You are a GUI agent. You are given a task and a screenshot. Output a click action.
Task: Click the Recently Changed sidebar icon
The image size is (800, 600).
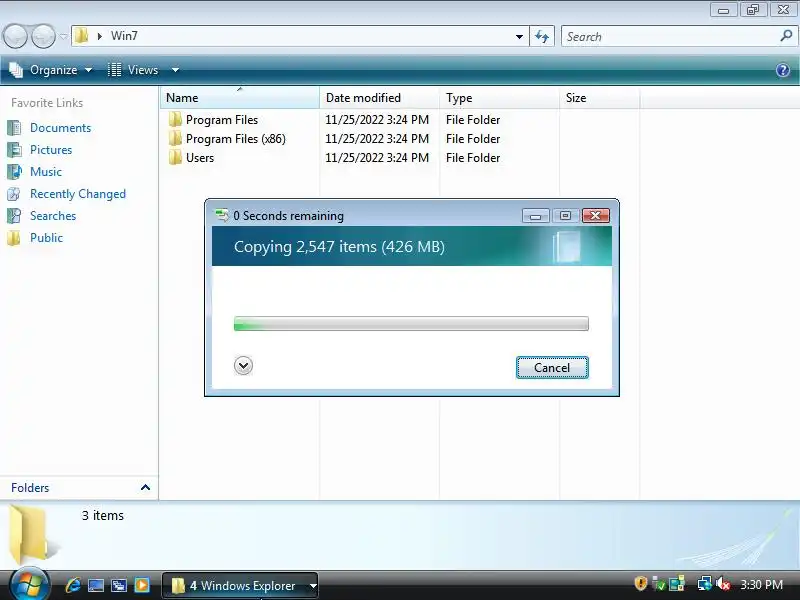click(14, 194)
